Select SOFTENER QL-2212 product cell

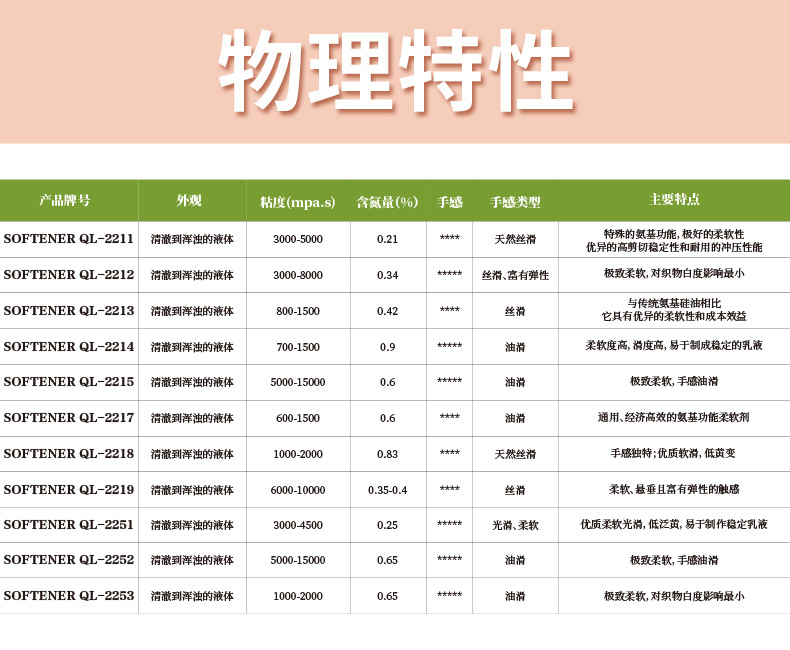(69, 275)
